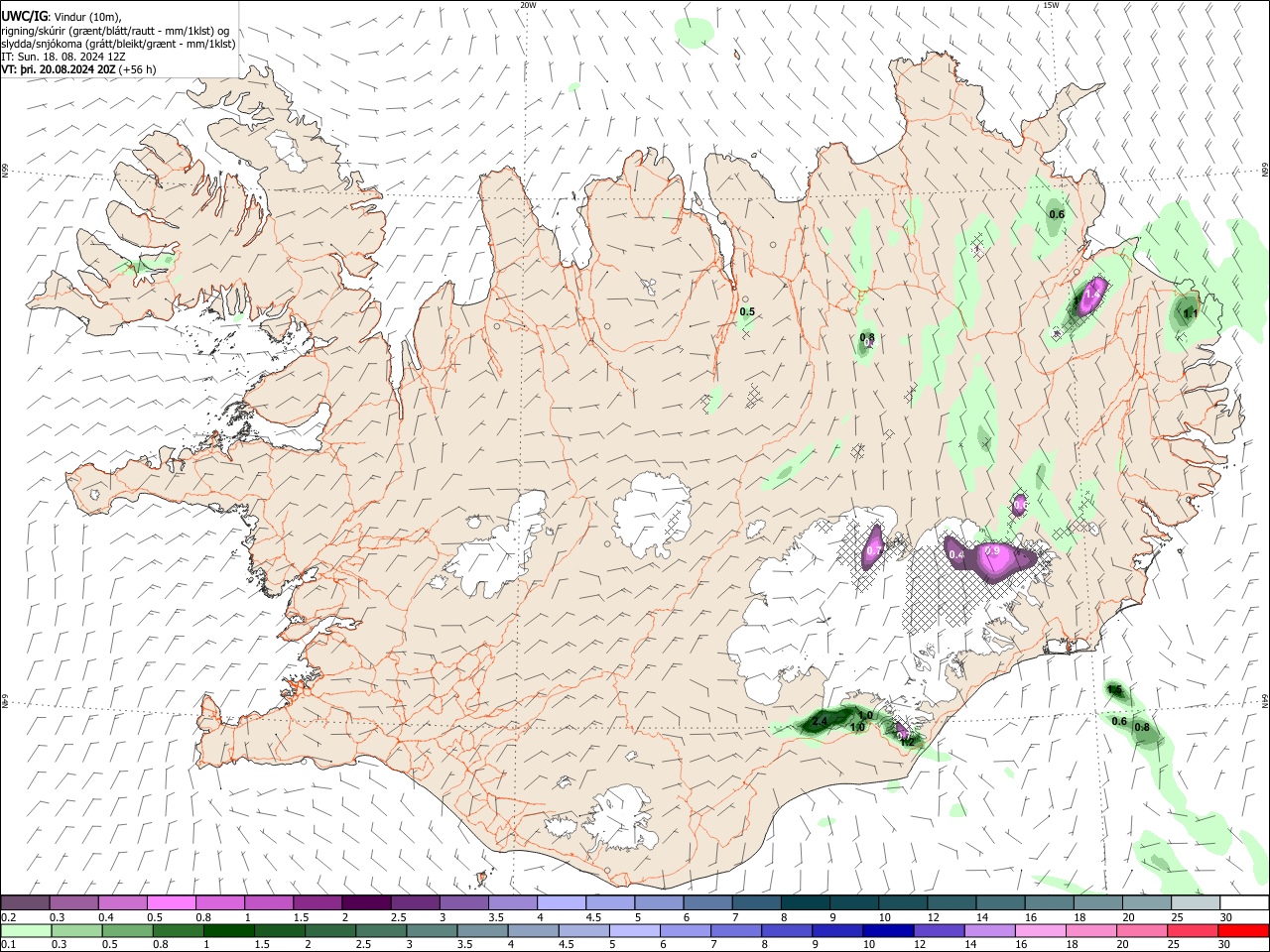The image size is (1270, 952).
Task: Click the header line 'UWC/IG: Vindur (10m),'
Action: [x=63, y=17]
